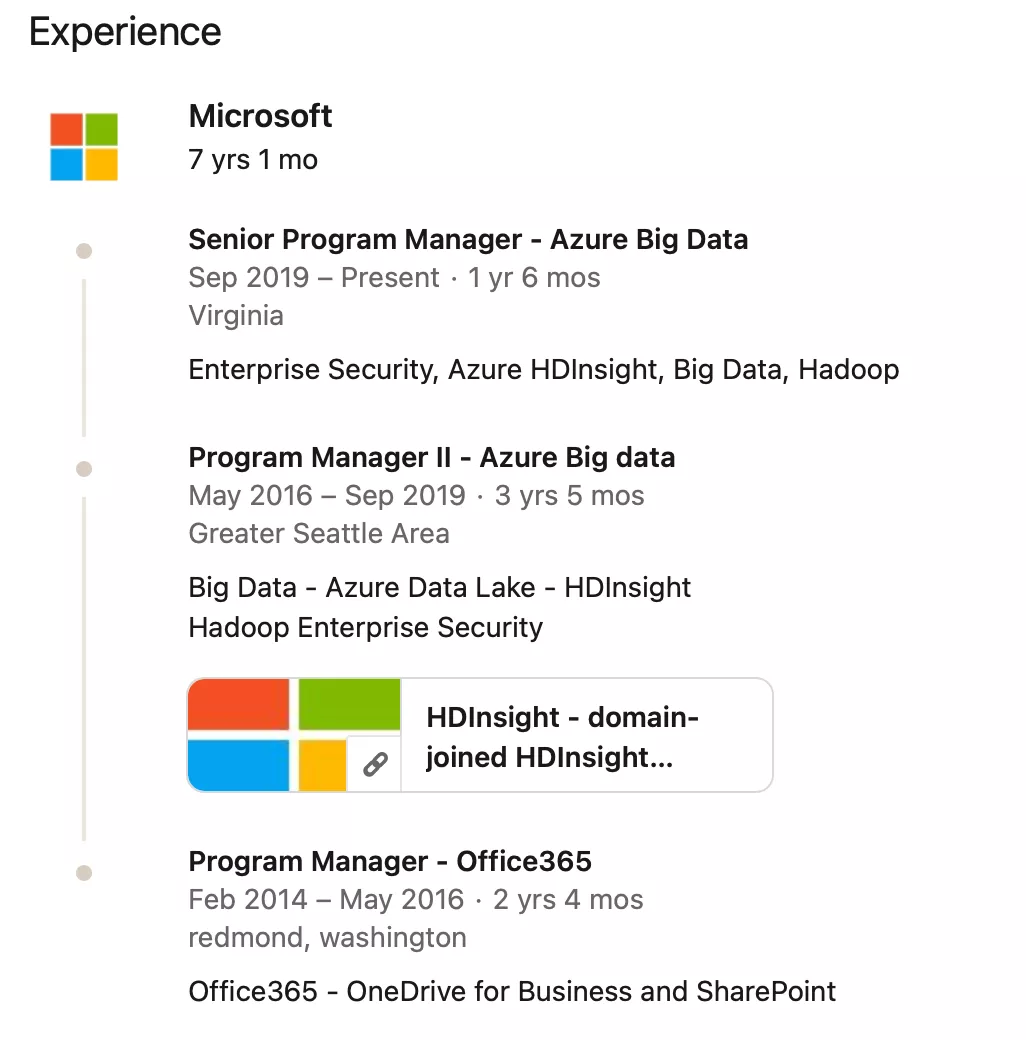Viewport: 1026px width, 1040px height.
Task: Click the Sep 2019 – Present date range
Action: (314, 277)
